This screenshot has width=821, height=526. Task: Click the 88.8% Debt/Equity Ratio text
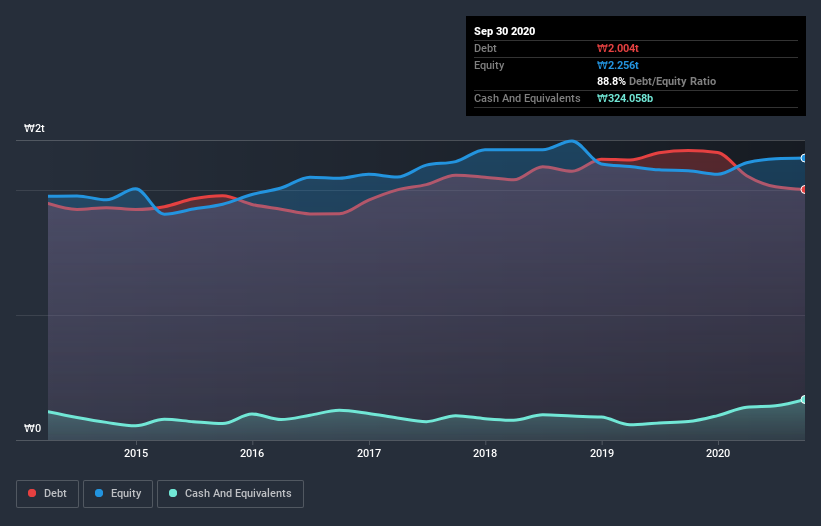657,81
